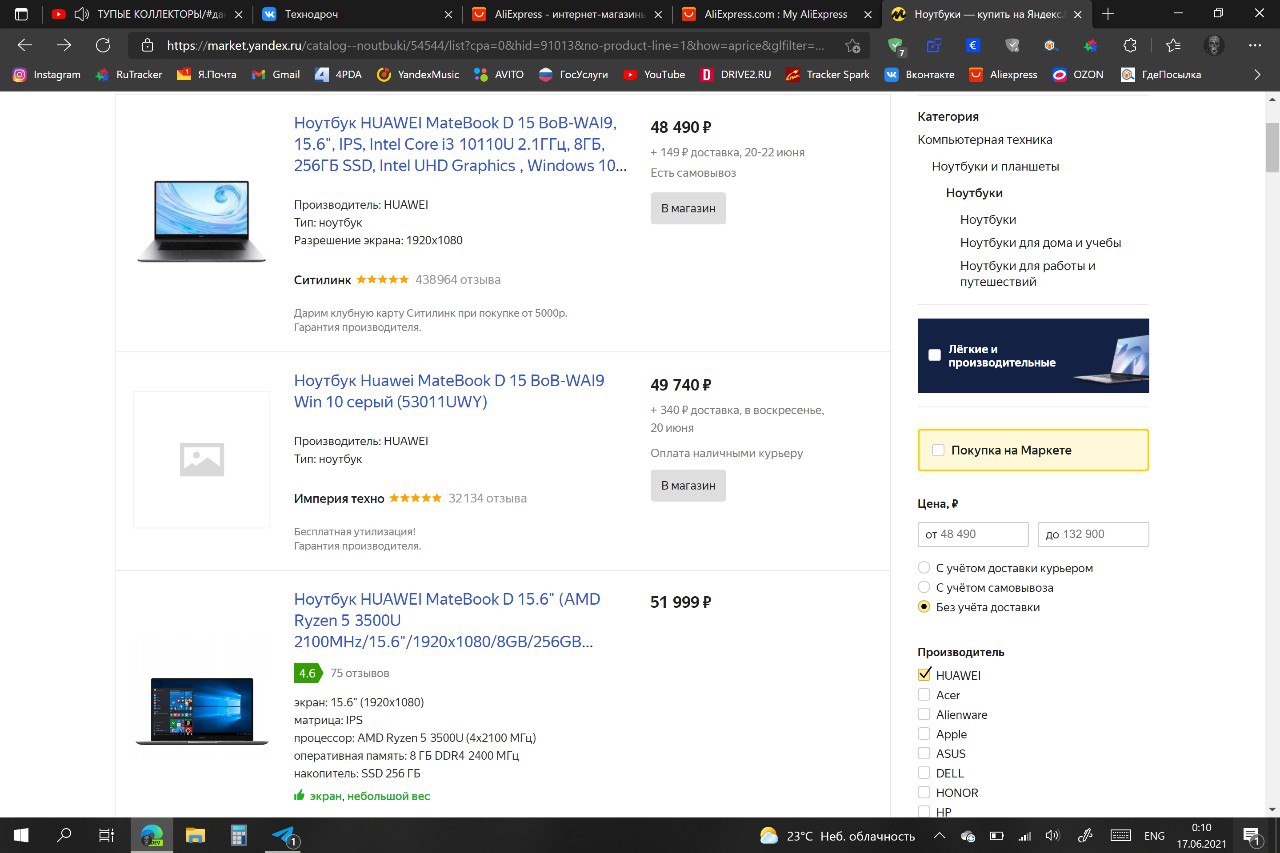
Task: Open Ноутбуки и планшеты category link
Action: 995,166
